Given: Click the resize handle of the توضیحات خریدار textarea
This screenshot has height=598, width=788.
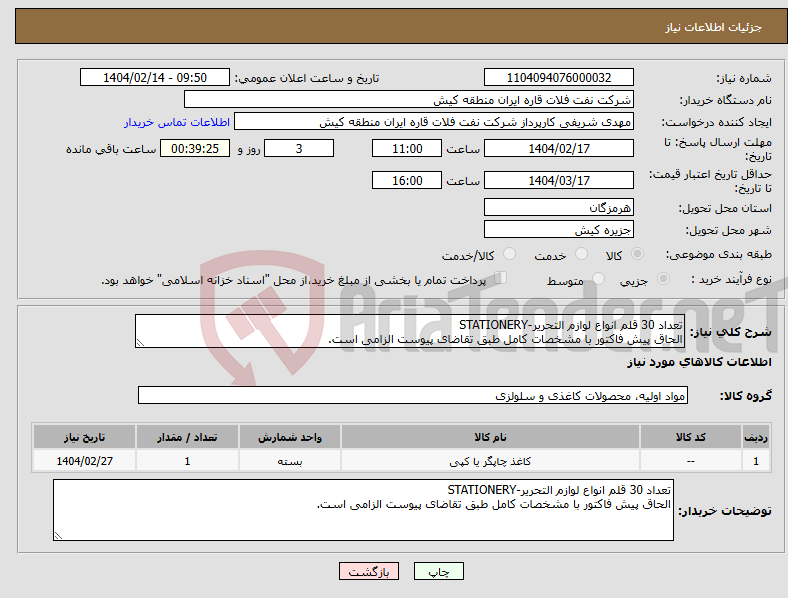Looking at the screenshot, I should (58, 536).
